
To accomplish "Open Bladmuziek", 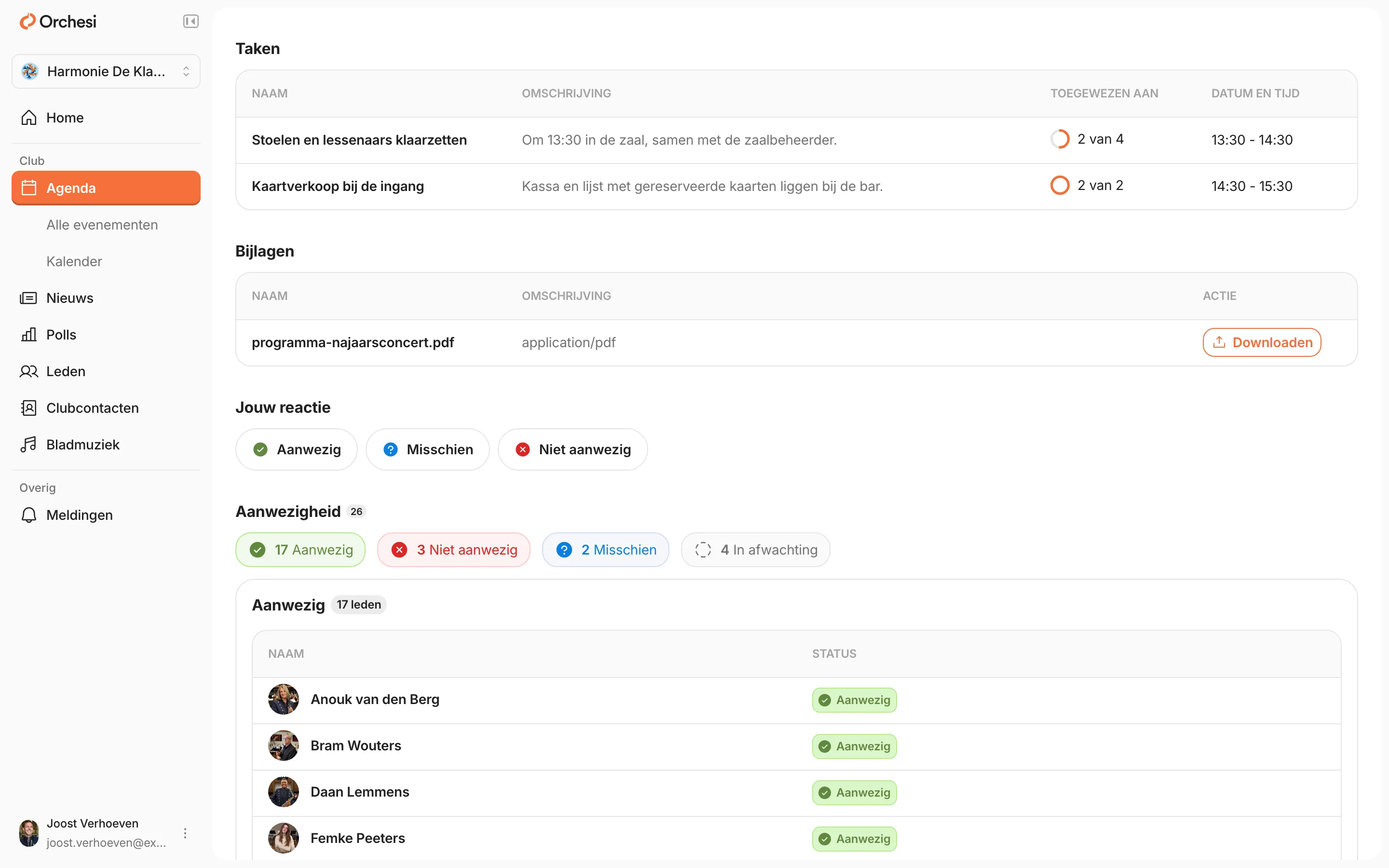I will [106, 445].
